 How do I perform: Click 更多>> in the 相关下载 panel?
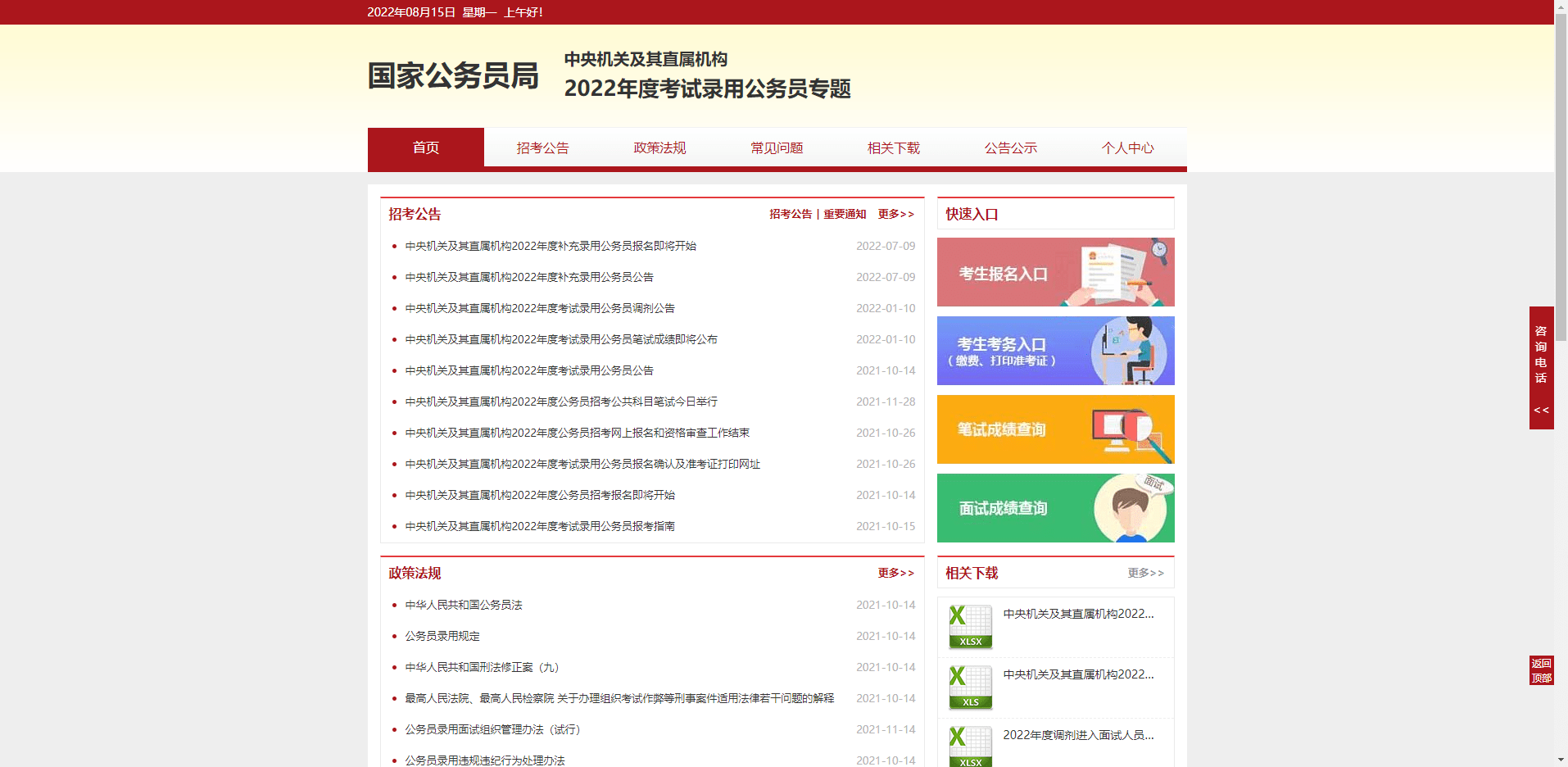1145,573
